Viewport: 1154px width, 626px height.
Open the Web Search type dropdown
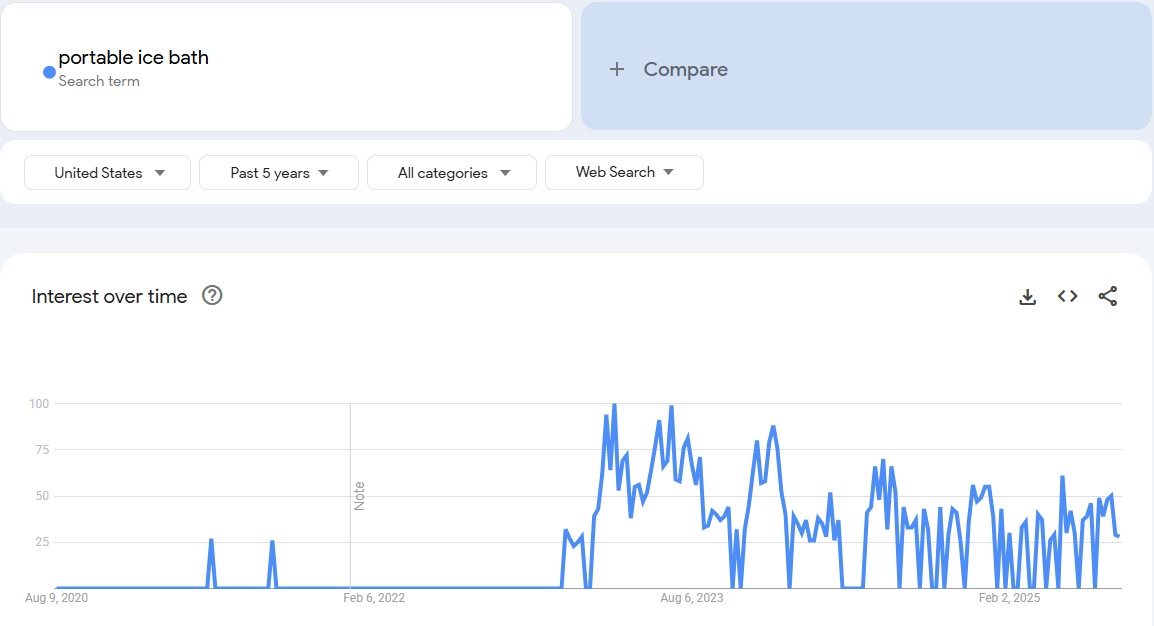624,172
